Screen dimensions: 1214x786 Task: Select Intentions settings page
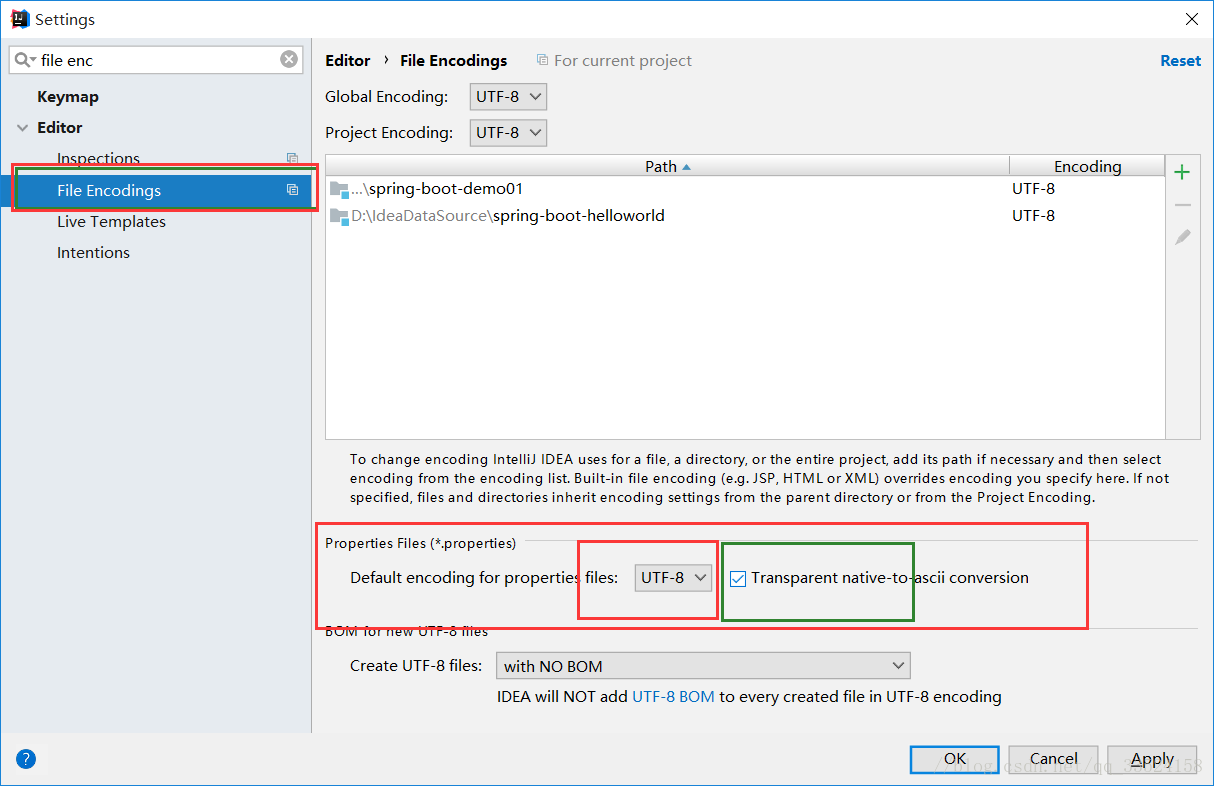pyautogui.click(x=93, y=253)
